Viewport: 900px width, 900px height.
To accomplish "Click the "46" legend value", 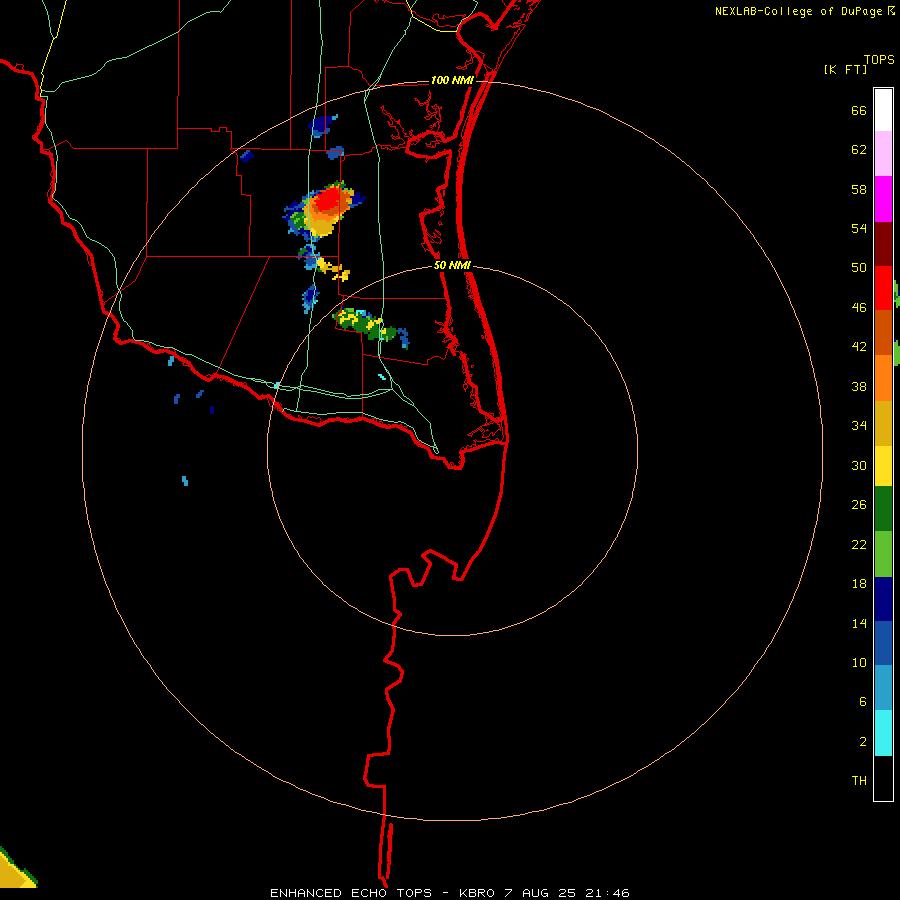I will click(859, 307).
